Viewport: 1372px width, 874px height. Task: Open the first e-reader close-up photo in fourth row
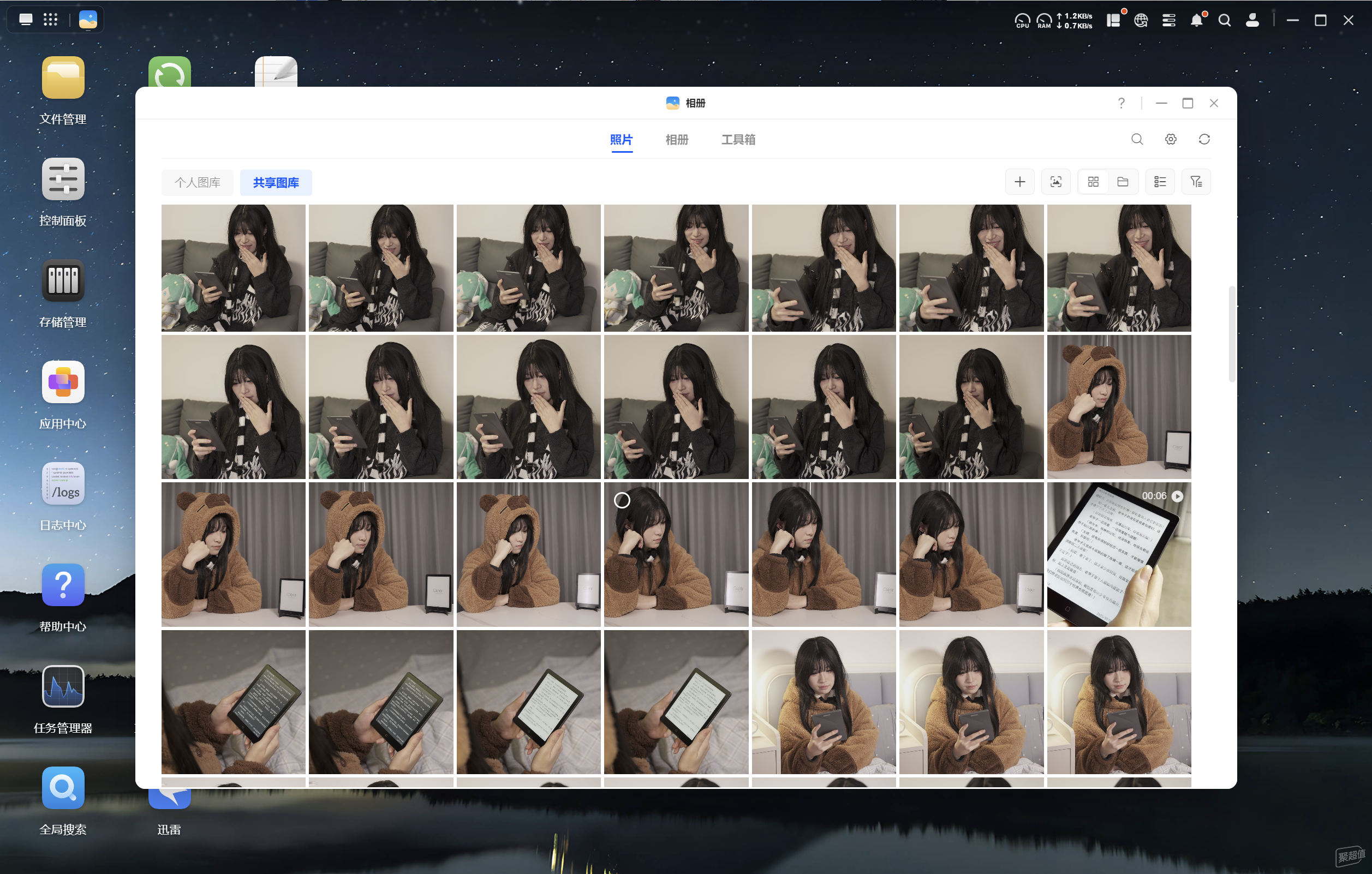pyautogui.click(x=233, y=702)
